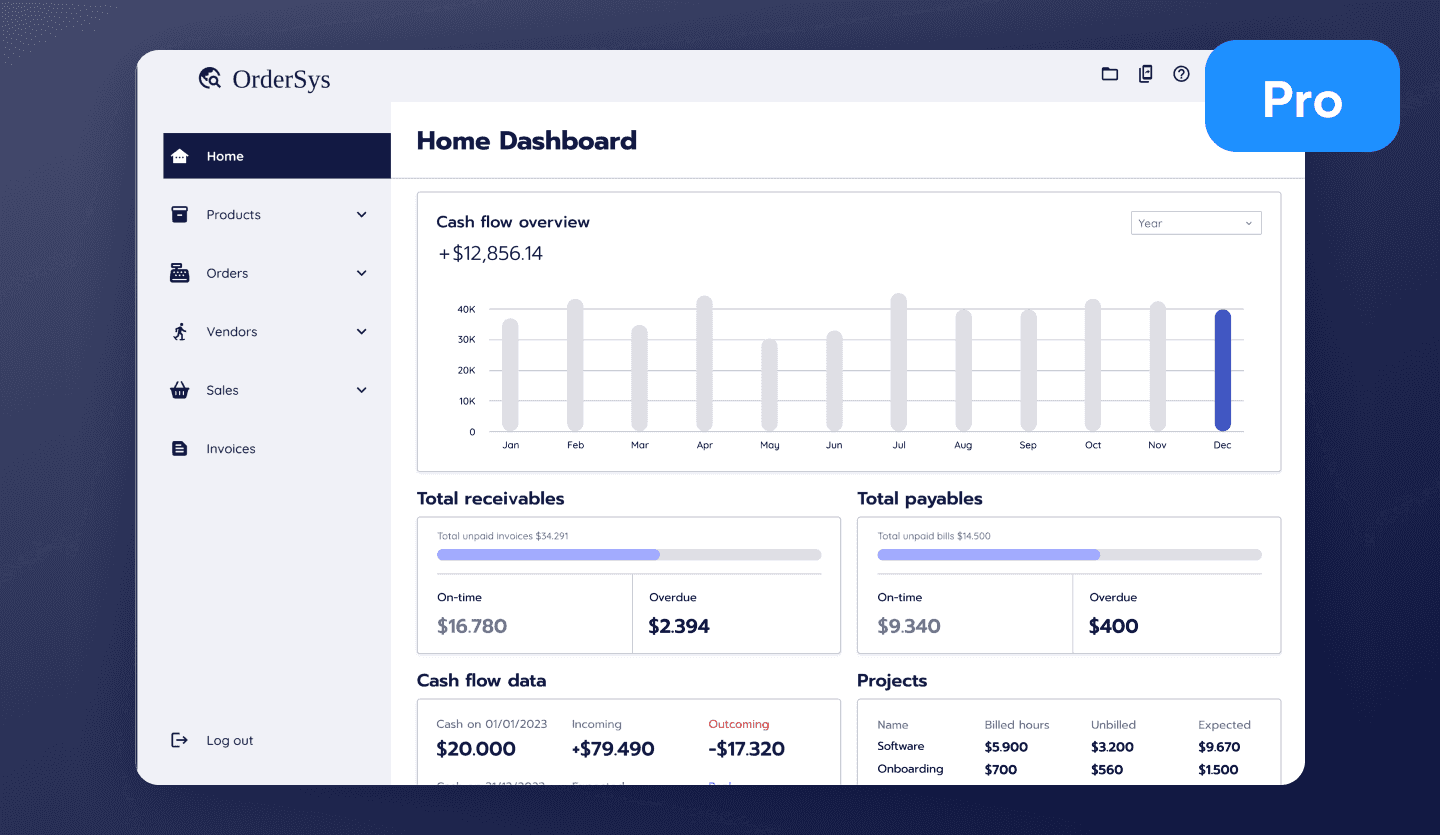Select the Home icon in the sidebar

[180, 156]
